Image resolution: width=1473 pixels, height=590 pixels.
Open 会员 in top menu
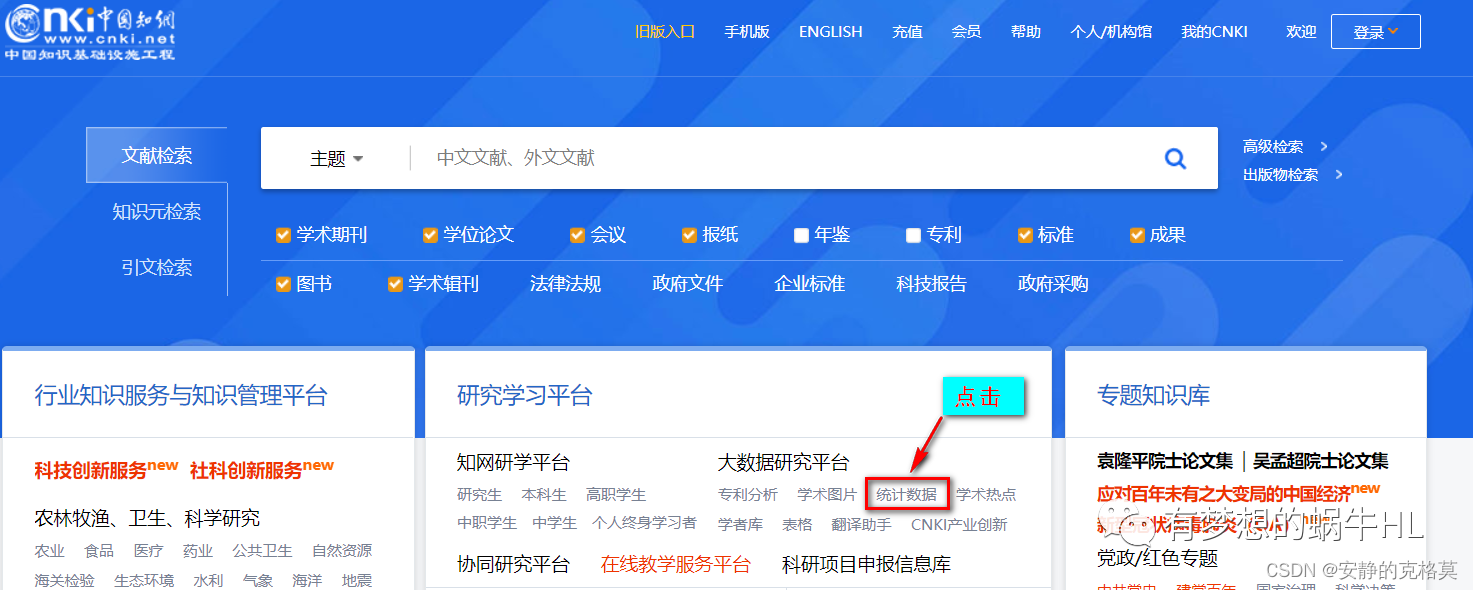966,32
